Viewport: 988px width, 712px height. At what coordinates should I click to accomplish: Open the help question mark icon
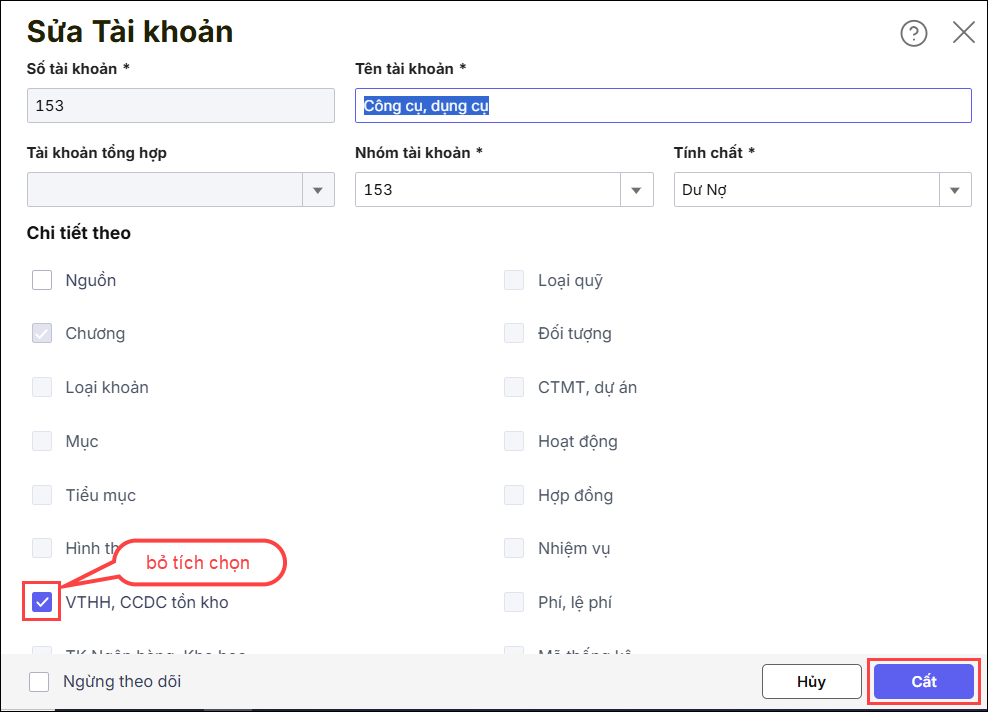[x=914, y=33]
